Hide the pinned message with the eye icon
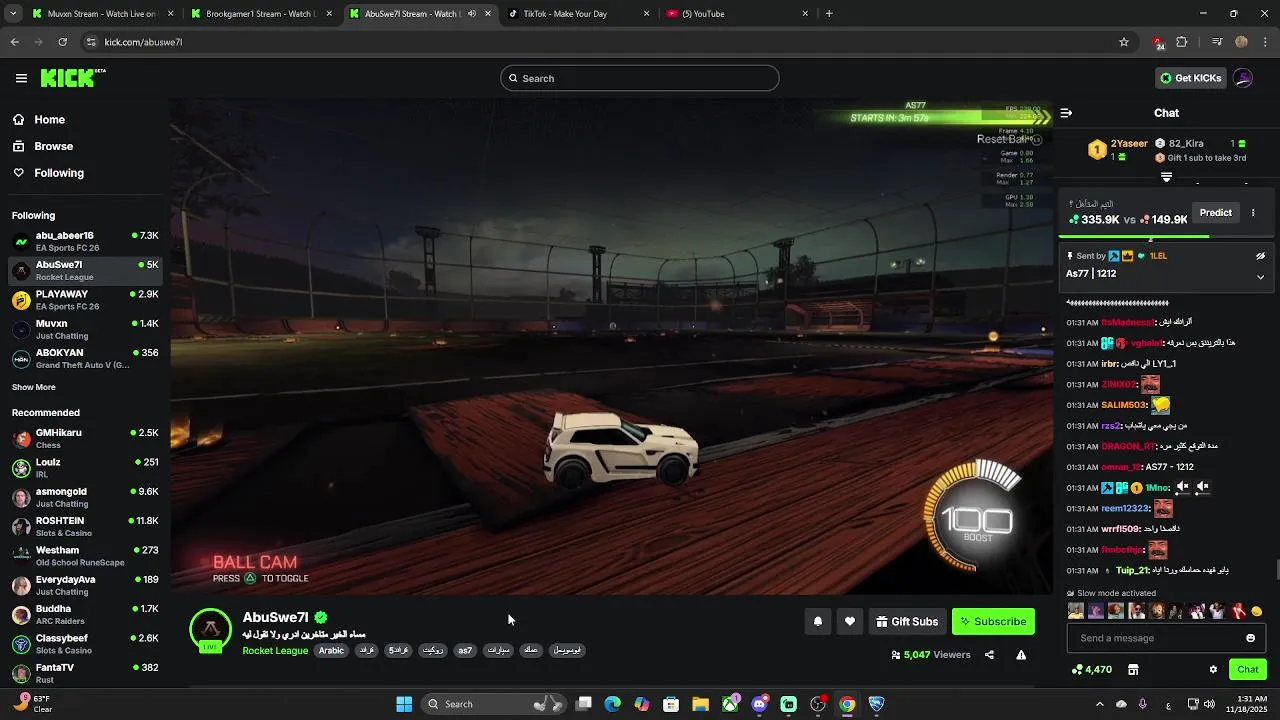Screen dimensions: 1280x720 tap(1260, 256)
